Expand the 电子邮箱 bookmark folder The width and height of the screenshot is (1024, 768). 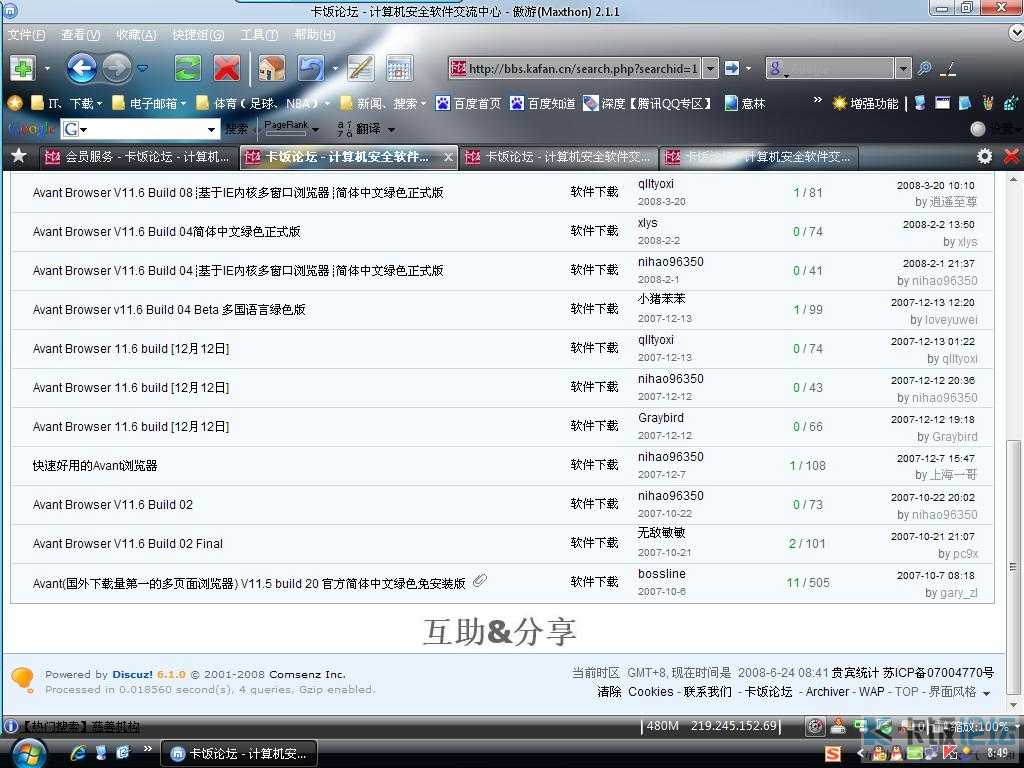(x=150, y=103)
